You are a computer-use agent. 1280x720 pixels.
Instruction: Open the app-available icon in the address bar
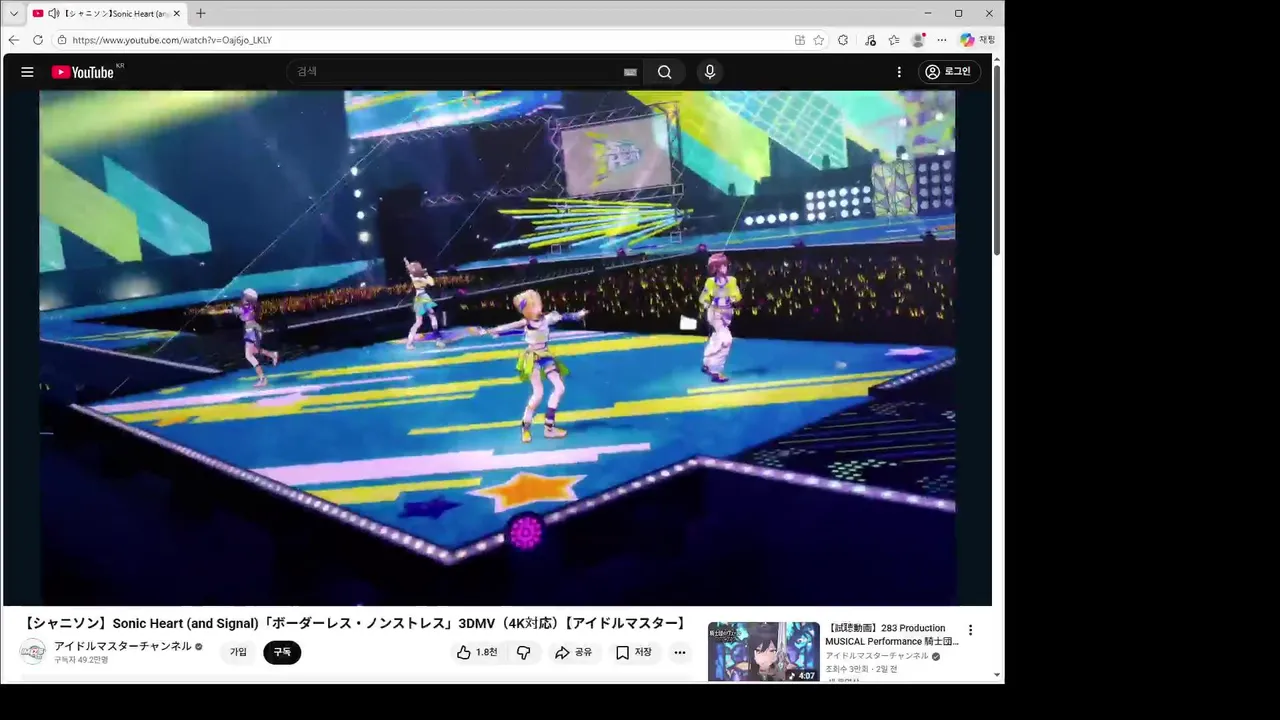click(x=799, y=40)
